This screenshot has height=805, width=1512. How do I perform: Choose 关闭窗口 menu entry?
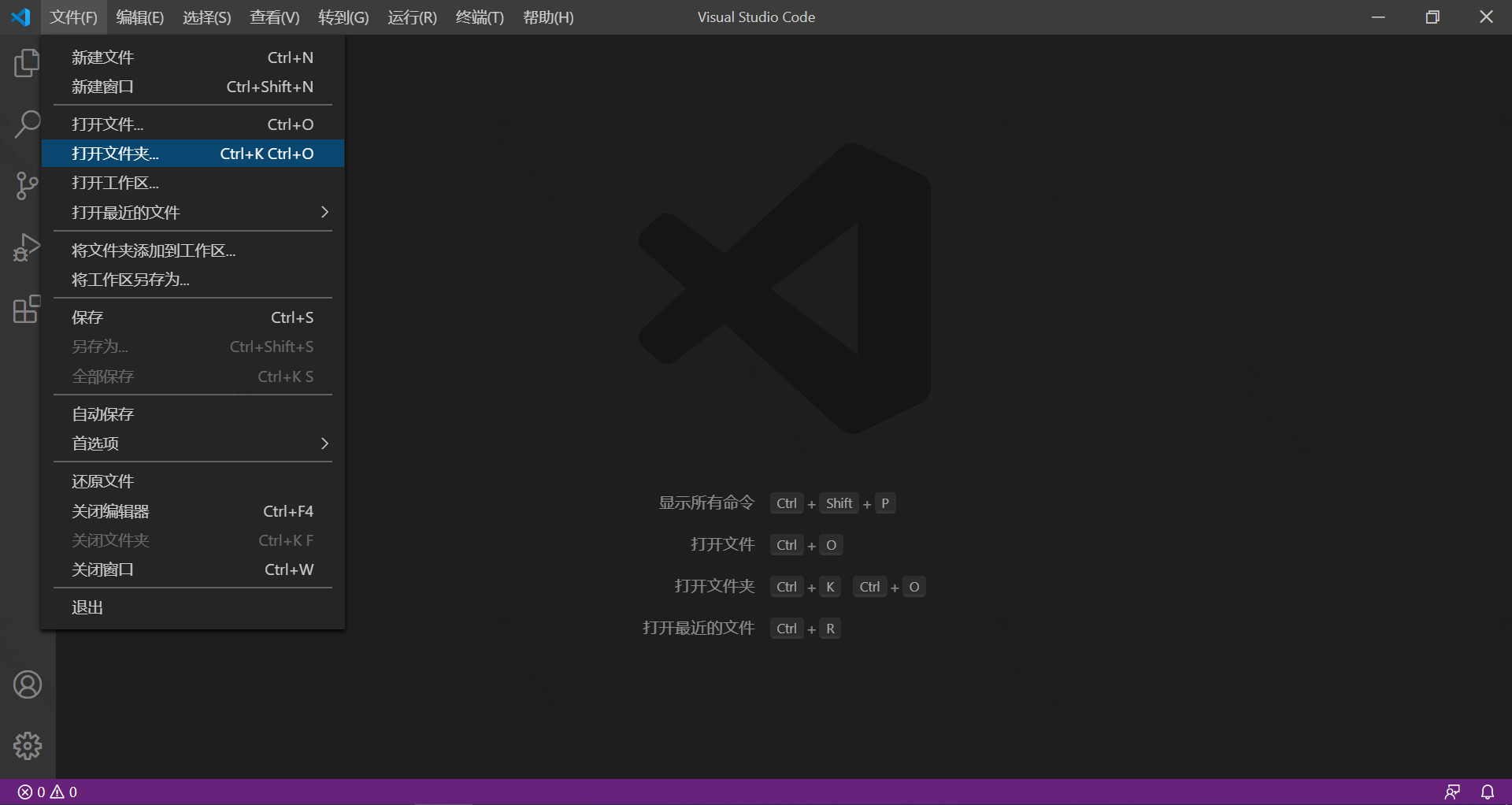click(x=192, y=569)
